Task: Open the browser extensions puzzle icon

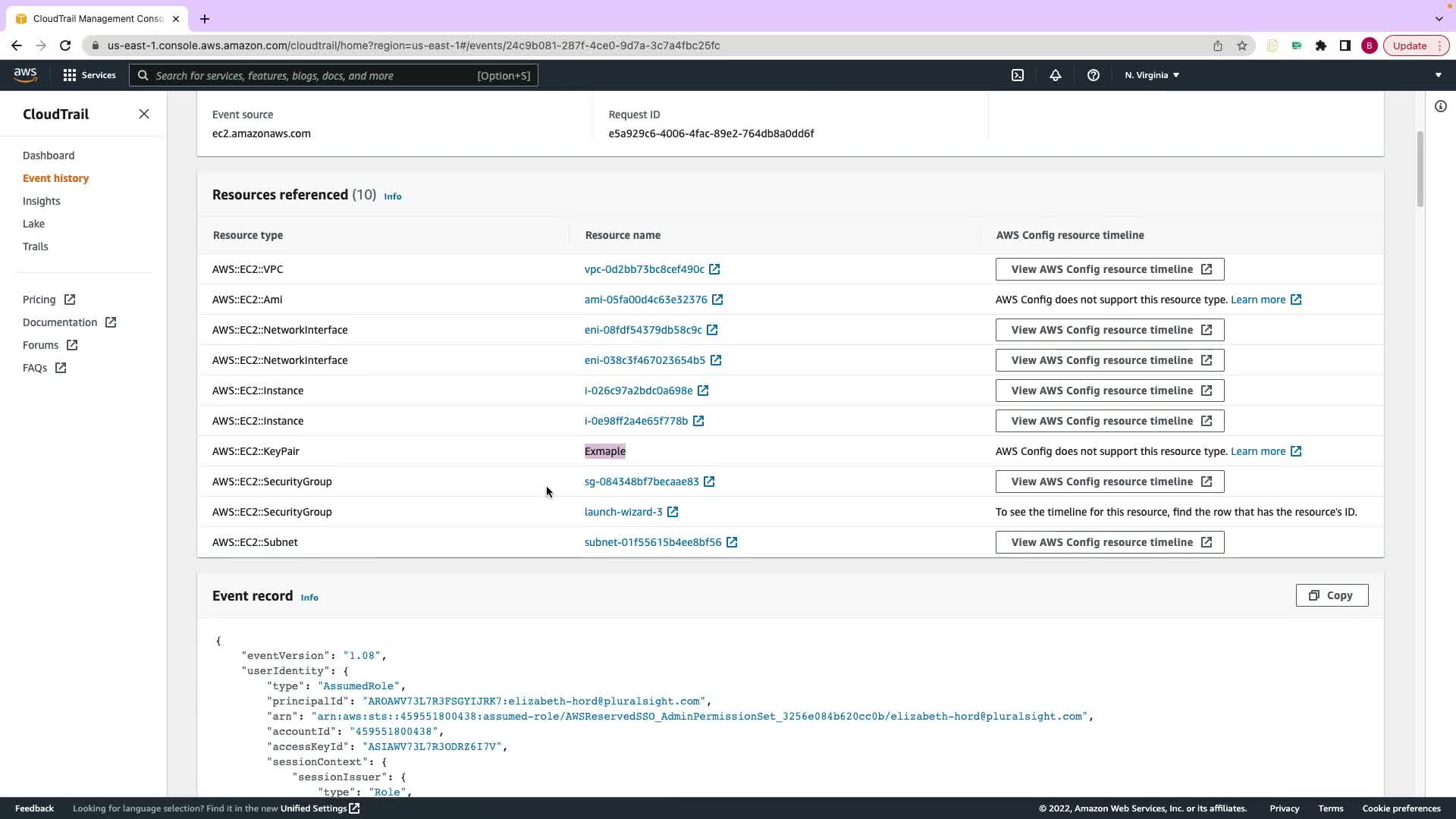Action: 1321,45
